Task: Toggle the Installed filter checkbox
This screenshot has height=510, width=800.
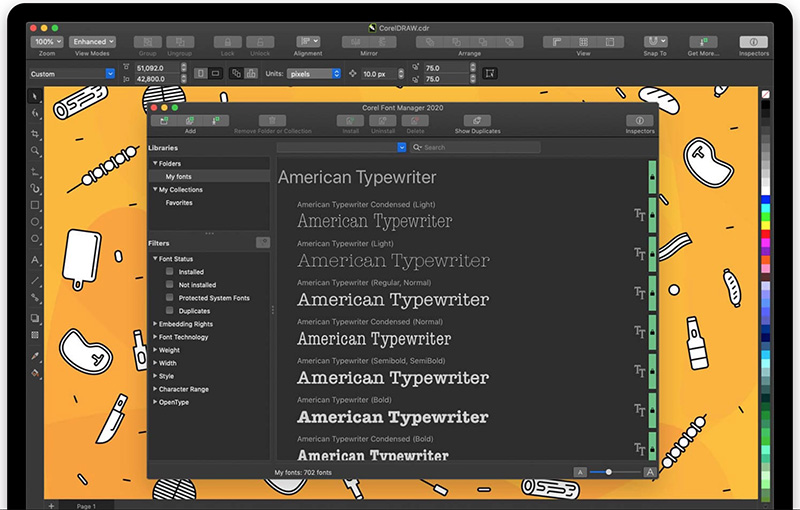Action: [169, 271]
